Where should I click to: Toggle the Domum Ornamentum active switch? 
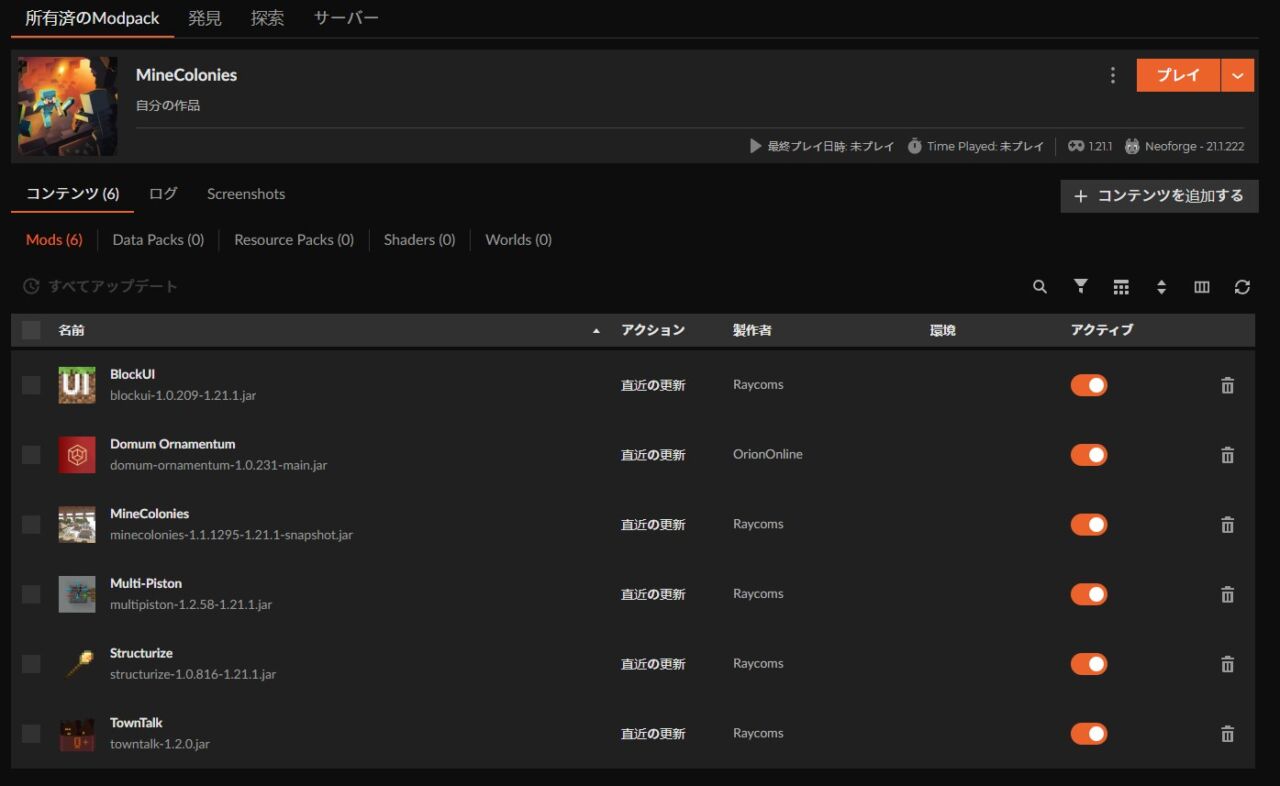tap(1089, 455)
